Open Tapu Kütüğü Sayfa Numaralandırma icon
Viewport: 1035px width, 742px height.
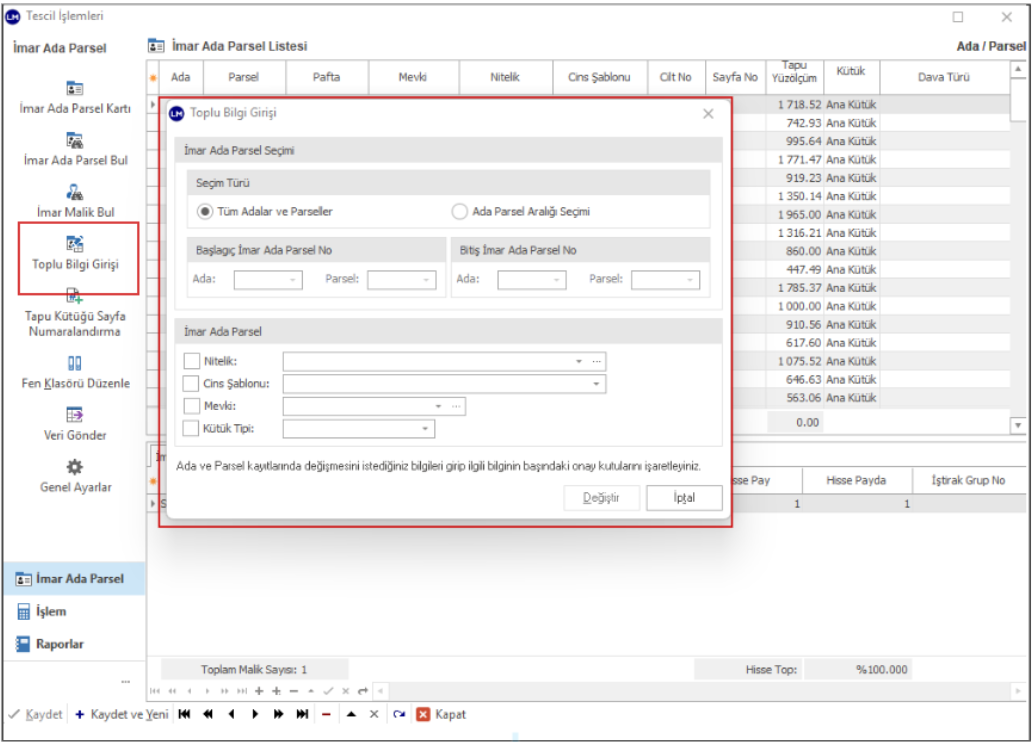pyautogui.click(x=74, y=296)
